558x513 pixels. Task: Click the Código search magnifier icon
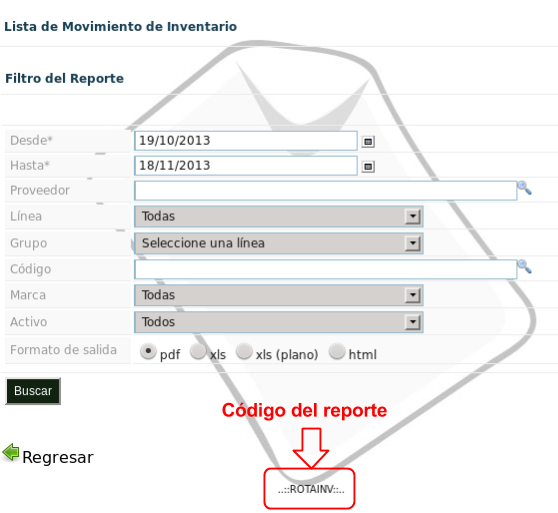(x=524, y=266)
